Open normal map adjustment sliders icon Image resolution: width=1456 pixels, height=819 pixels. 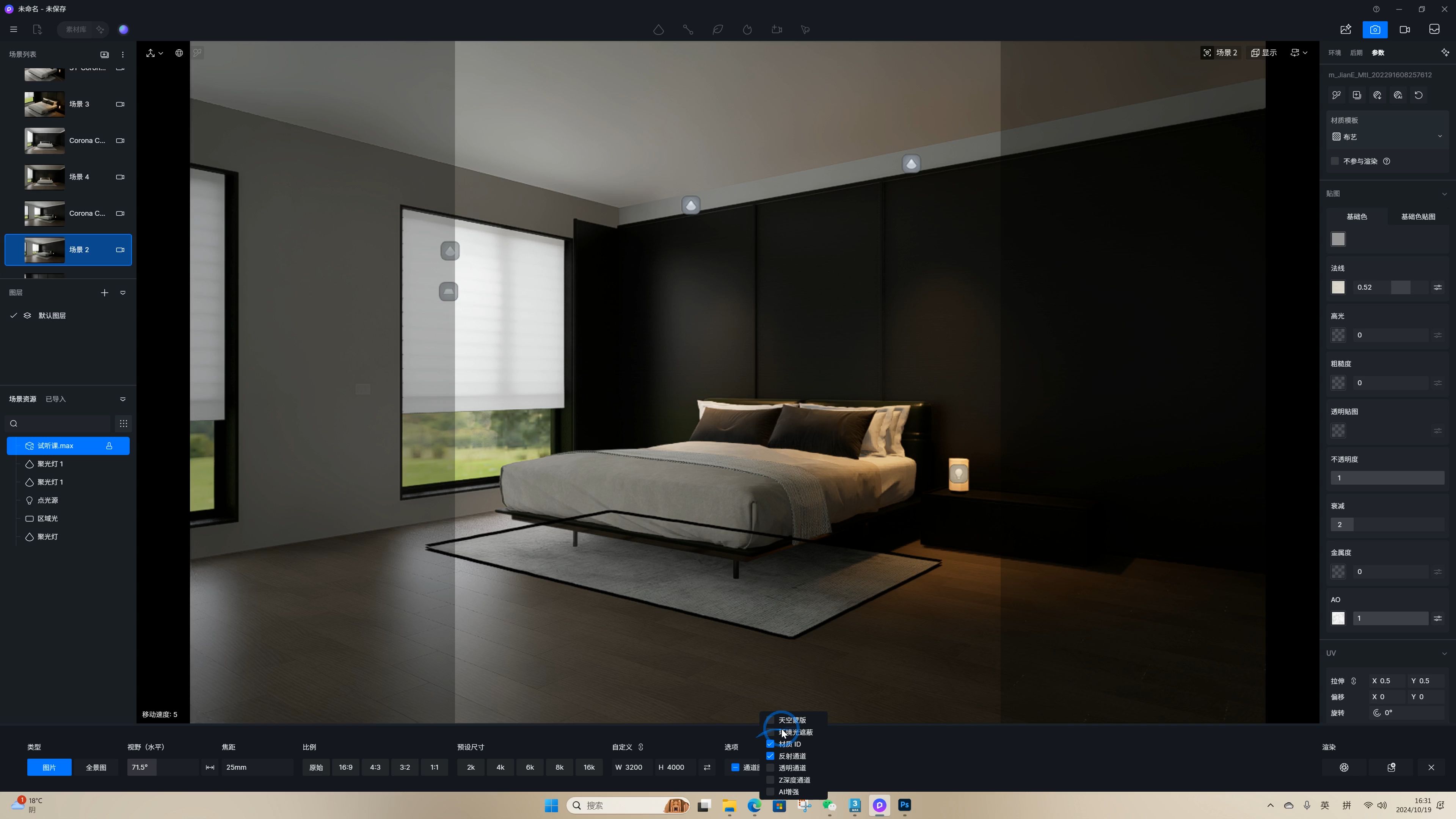[x=1438, y=288]
